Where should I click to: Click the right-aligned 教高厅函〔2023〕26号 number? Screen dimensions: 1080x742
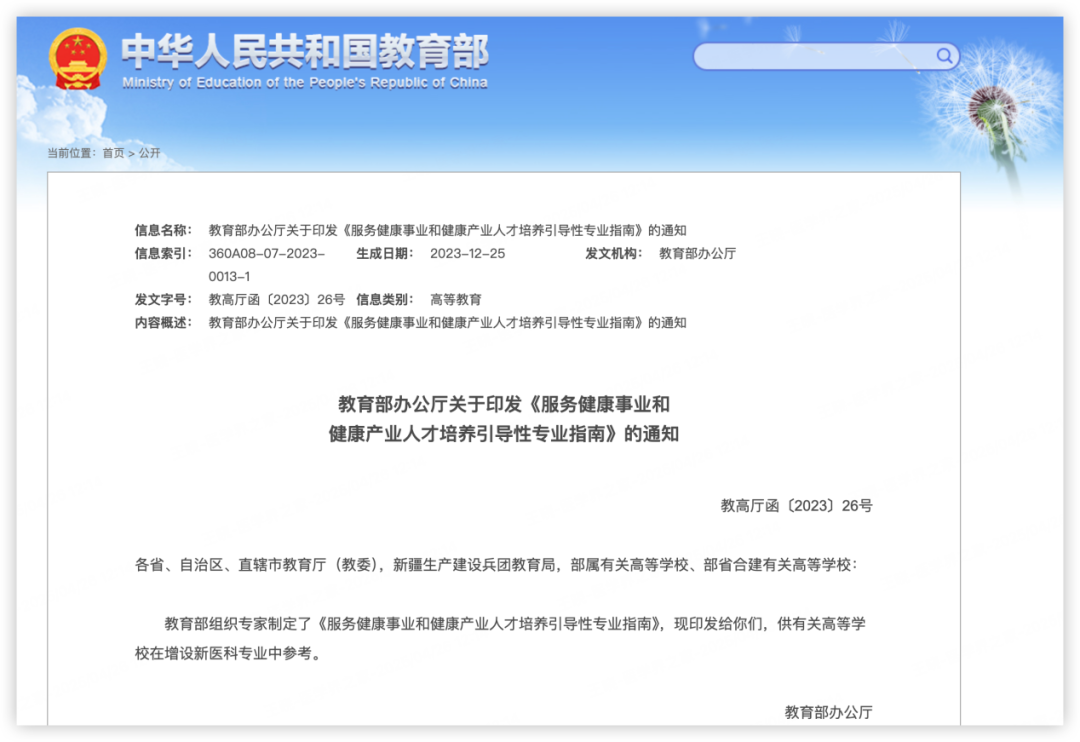point(796,506)
